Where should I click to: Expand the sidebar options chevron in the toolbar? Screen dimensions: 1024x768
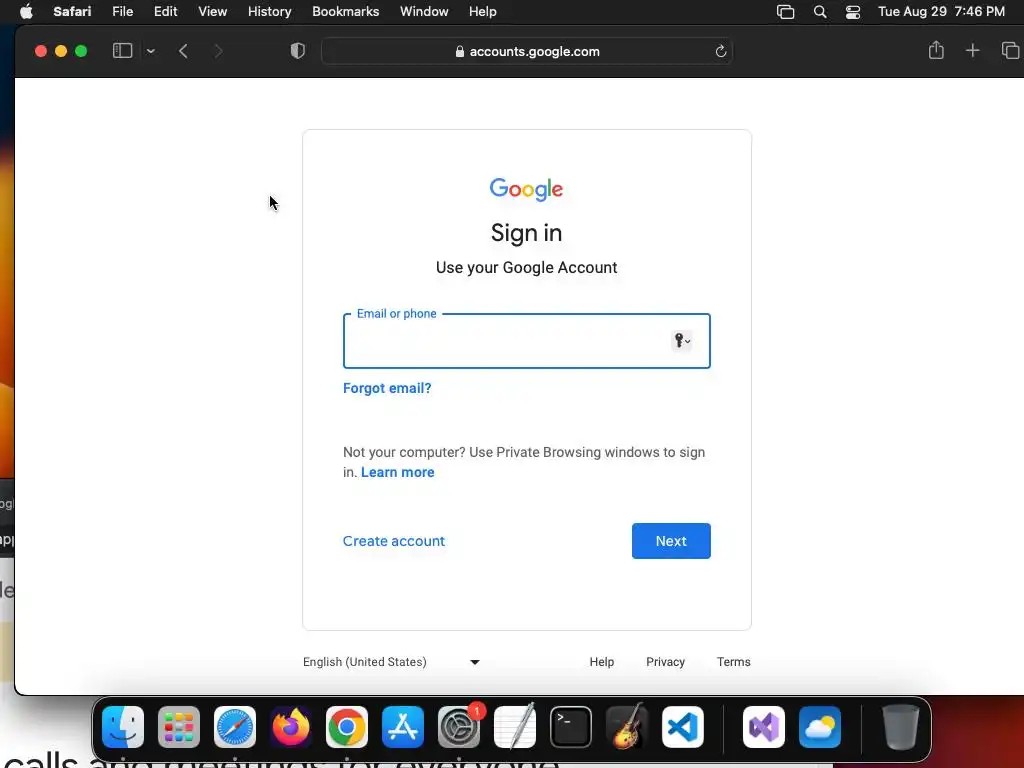(x=151, y=51)
